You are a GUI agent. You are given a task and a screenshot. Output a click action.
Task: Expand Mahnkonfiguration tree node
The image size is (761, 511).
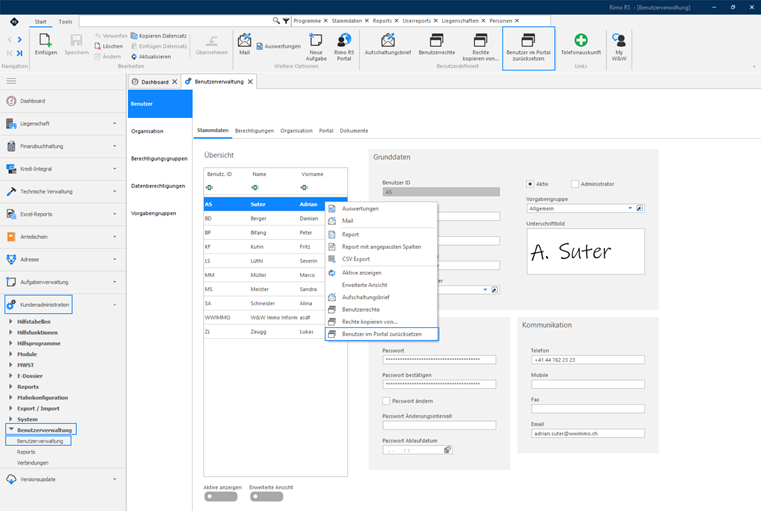11,397
